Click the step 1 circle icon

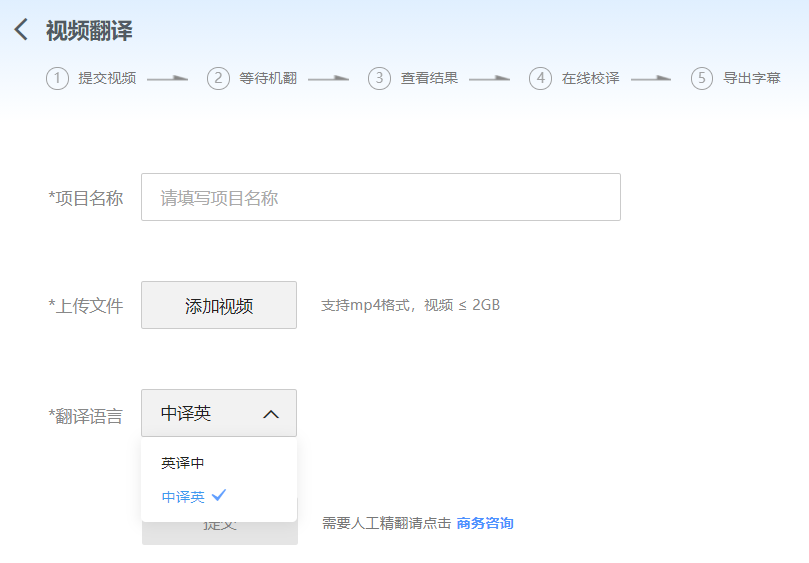[x=57, y=78]
